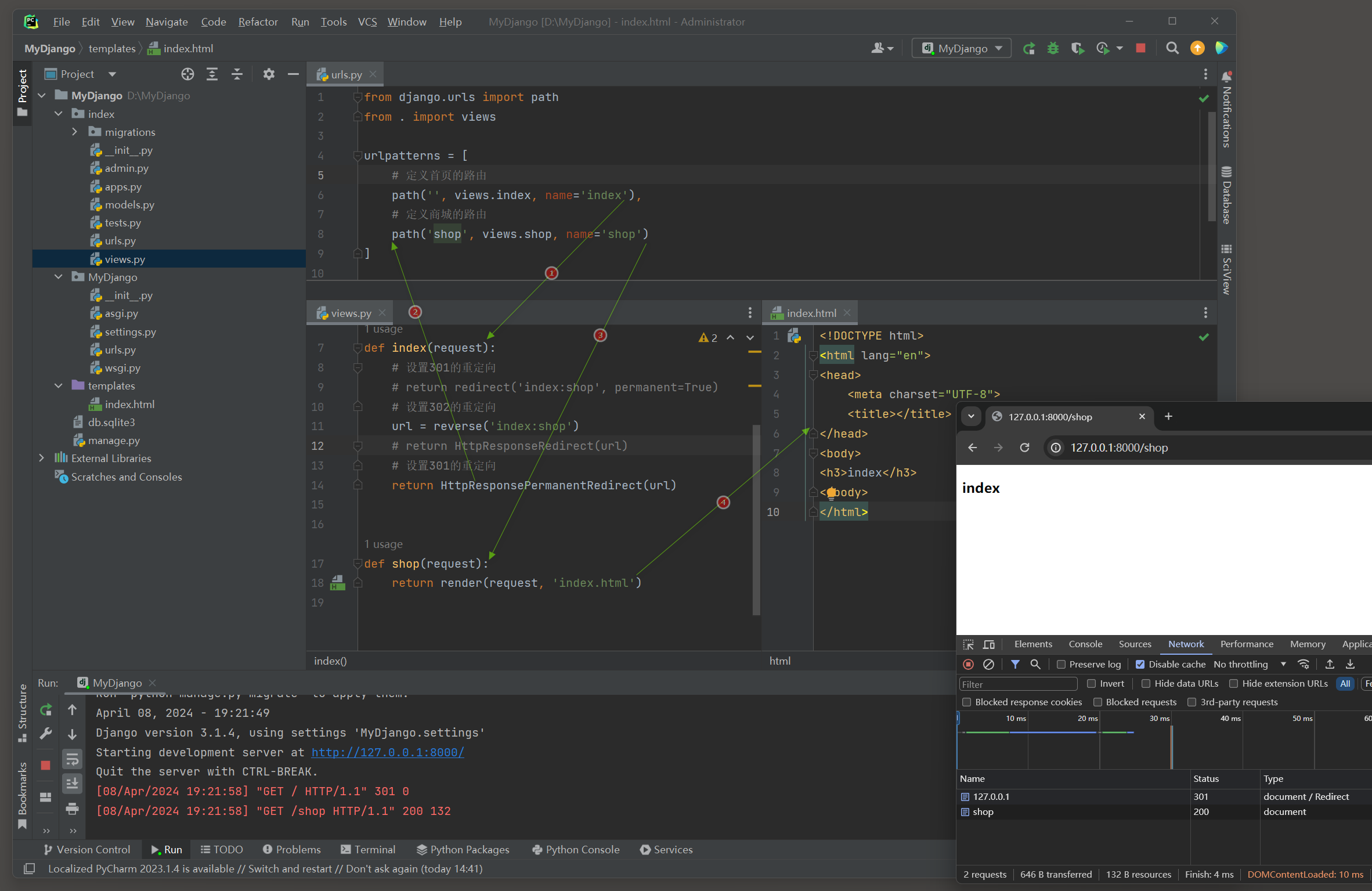The height and width of the screenshot is (891, 1372).
Task: Toggle DevTools network filter funnel icon
Action: (x=1015, y=664)
